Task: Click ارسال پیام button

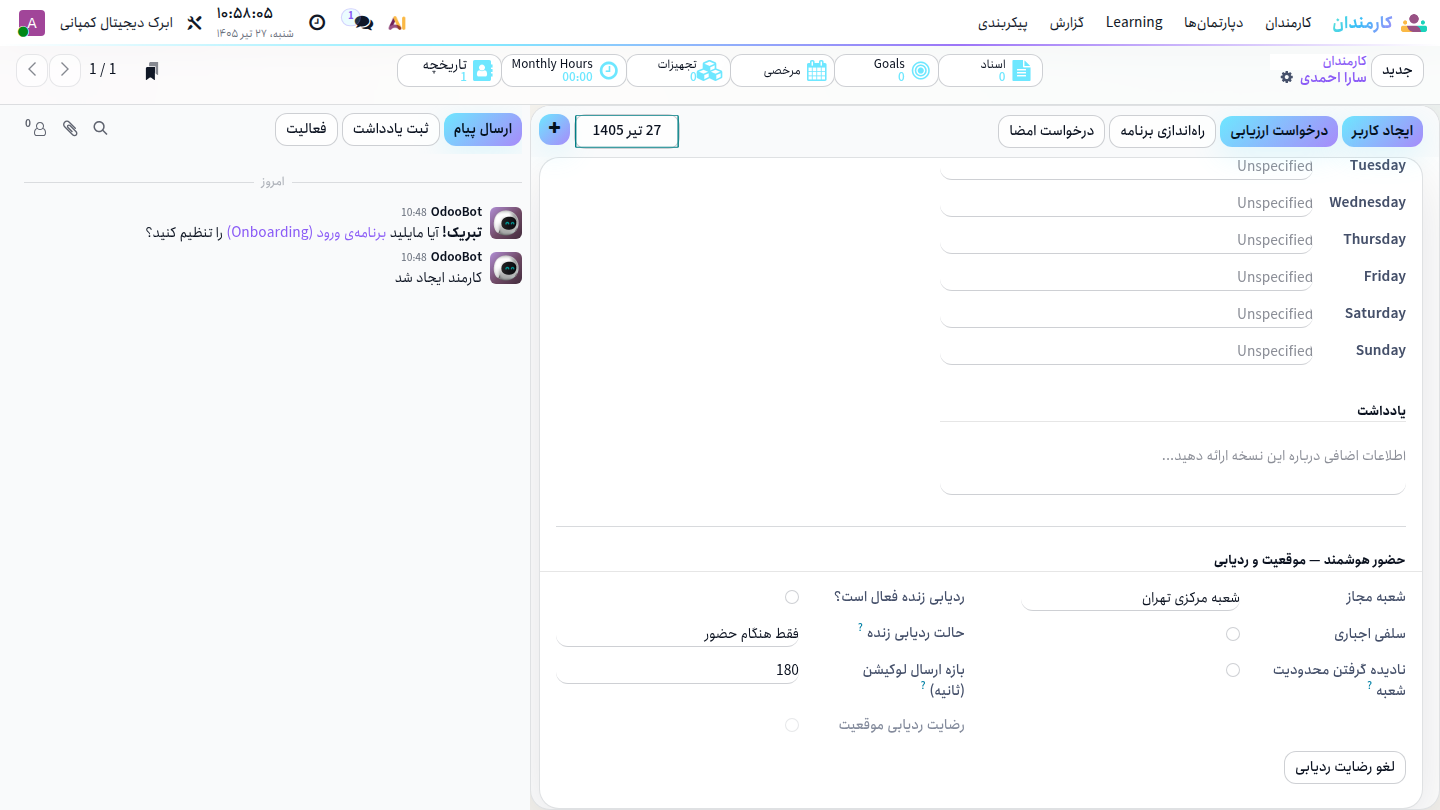Action: (x=483, y=129)
